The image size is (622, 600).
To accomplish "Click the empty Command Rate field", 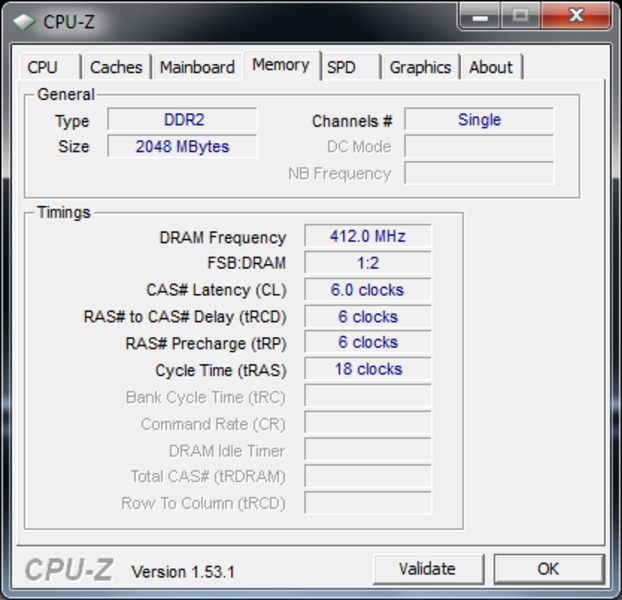I will 368,422.
